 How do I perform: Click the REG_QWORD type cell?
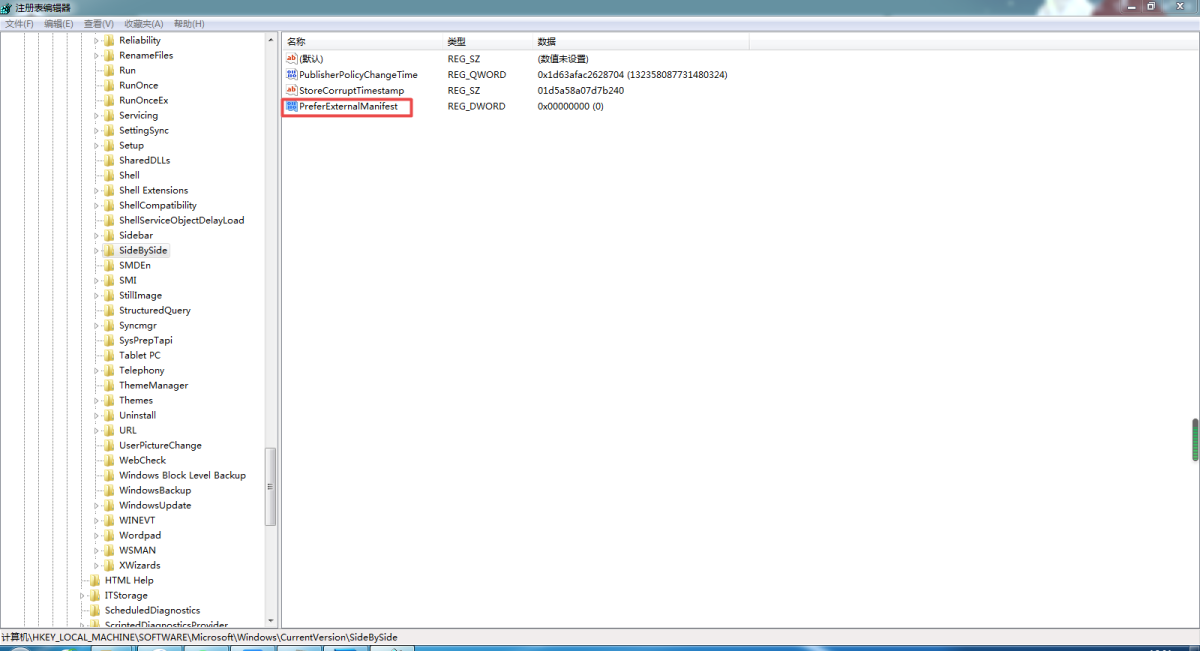coord(477,75)
